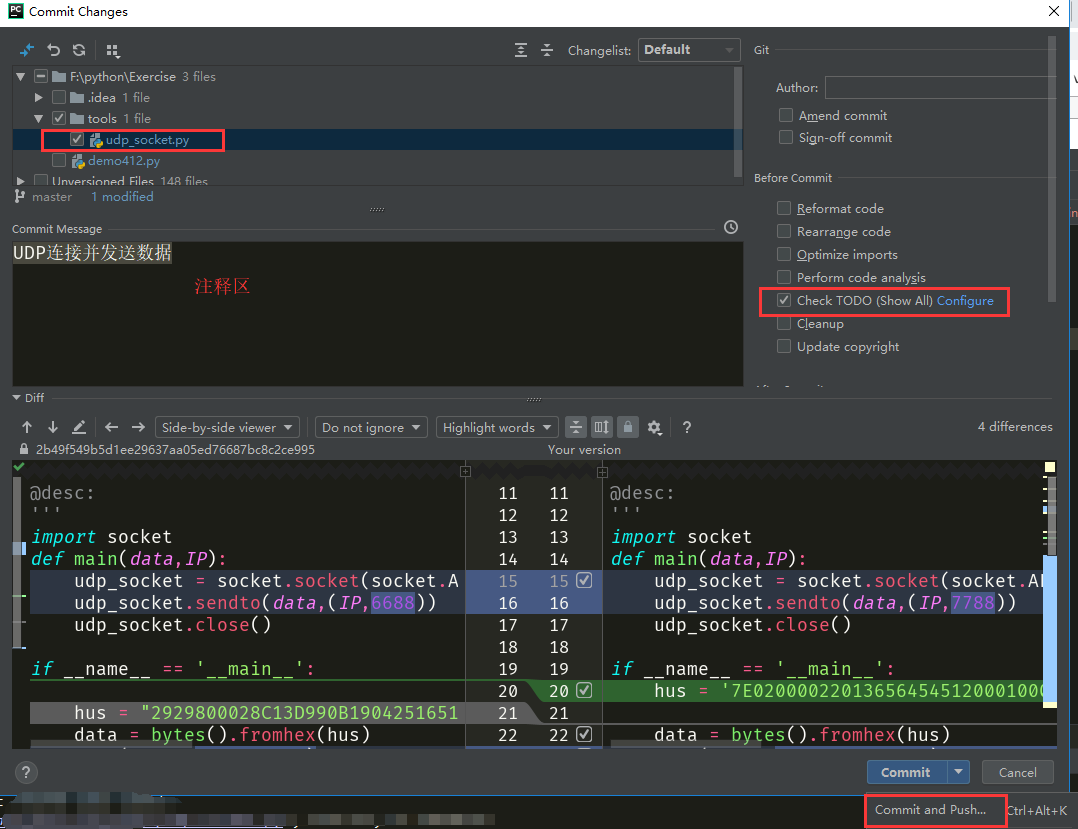Enable Perform code analysis checkbox
The image size is (1078, 829).
(784, 277)
